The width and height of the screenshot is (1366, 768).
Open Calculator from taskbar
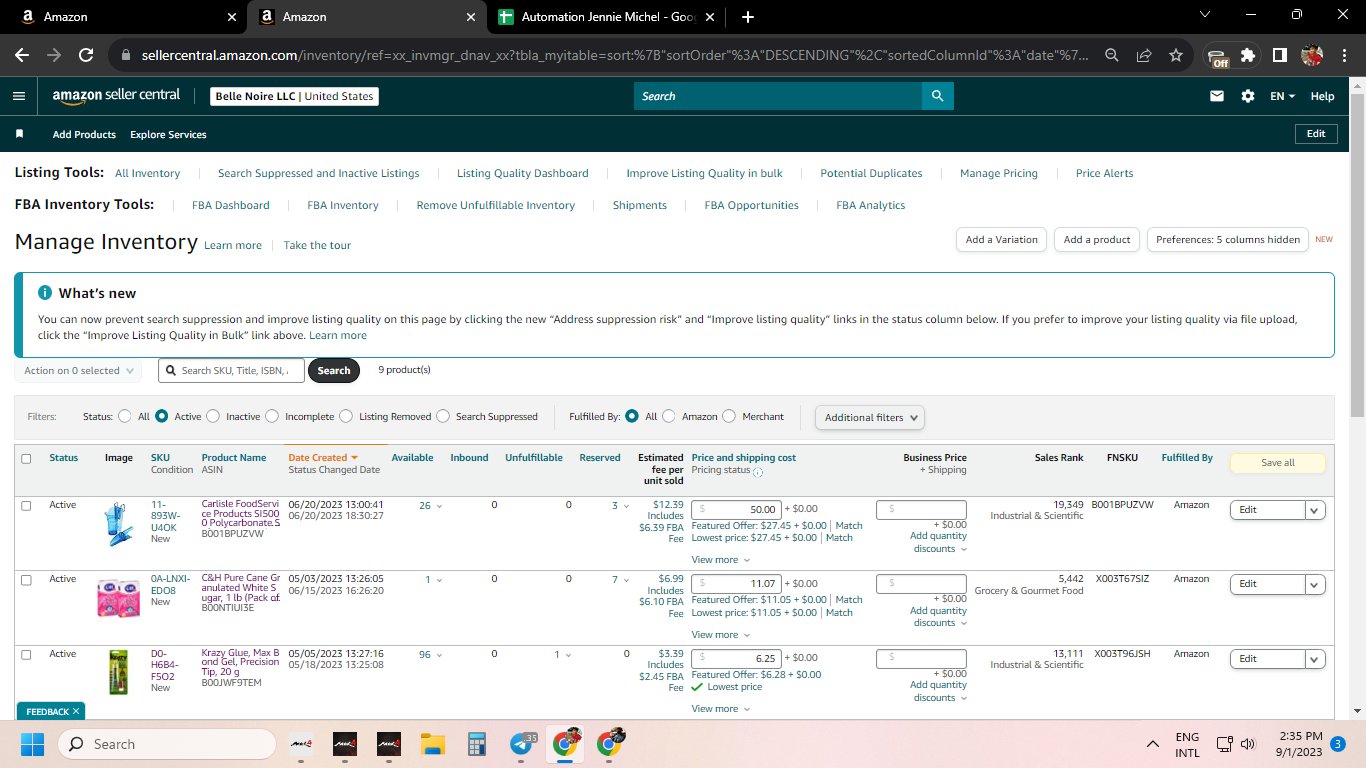point(477,744)
